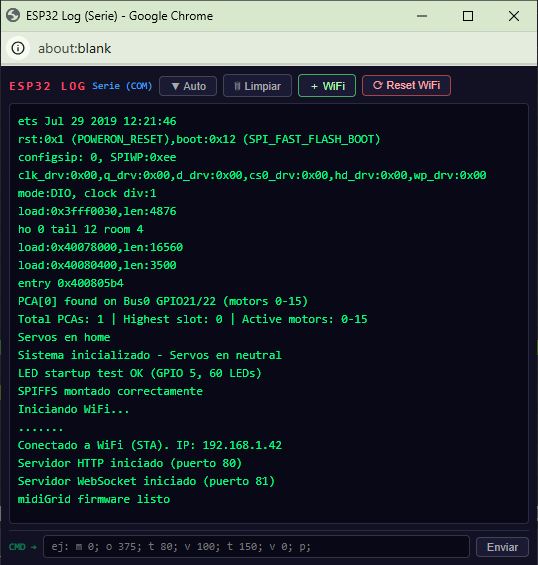This screenshot has height=565, width=538.
Task: Select the 'entry 0x400805b4' line
Action: click(71, 283)
